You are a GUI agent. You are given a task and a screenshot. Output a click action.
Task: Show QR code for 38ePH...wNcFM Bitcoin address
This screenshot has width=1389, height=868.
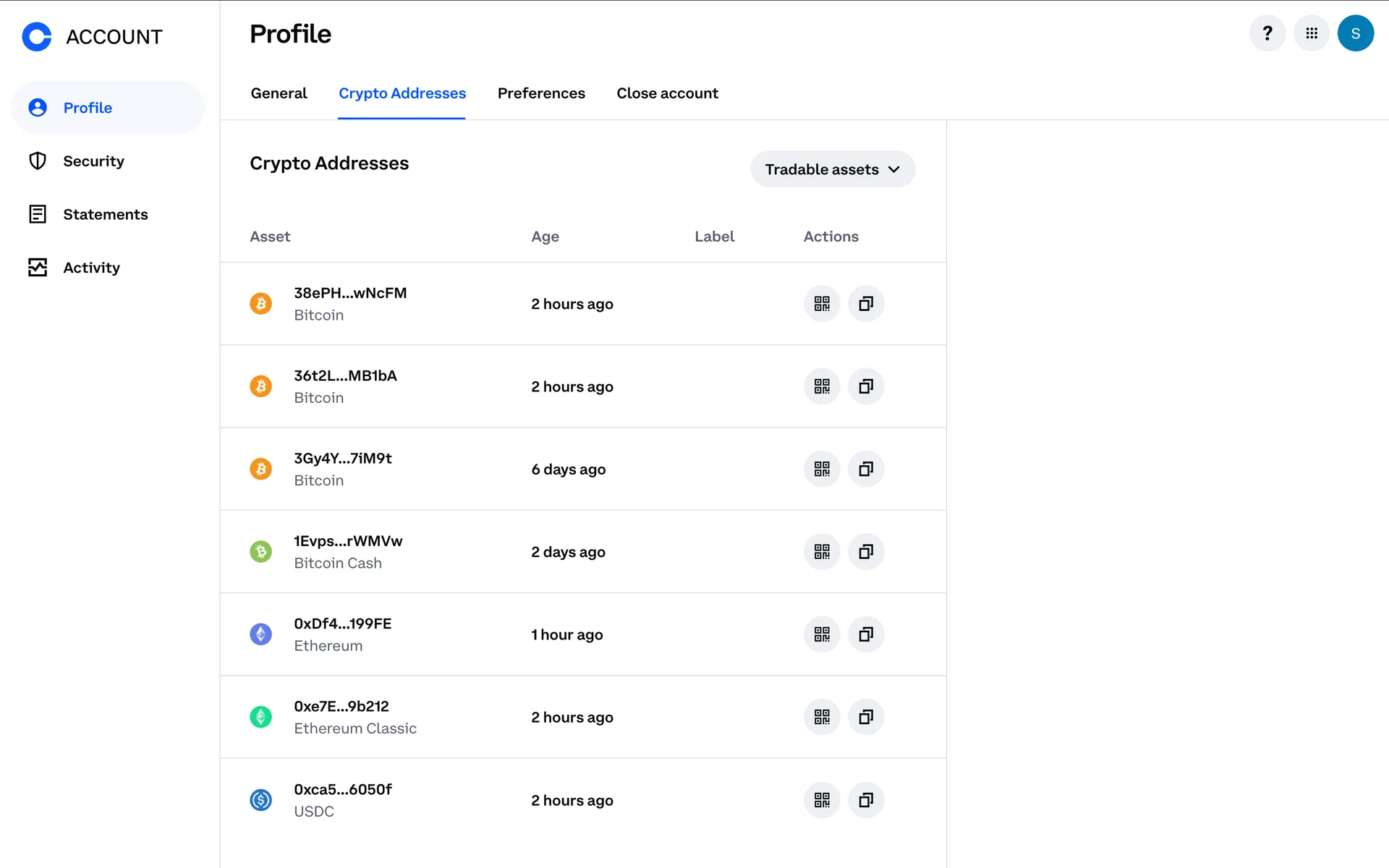click(x=822, y=304)
